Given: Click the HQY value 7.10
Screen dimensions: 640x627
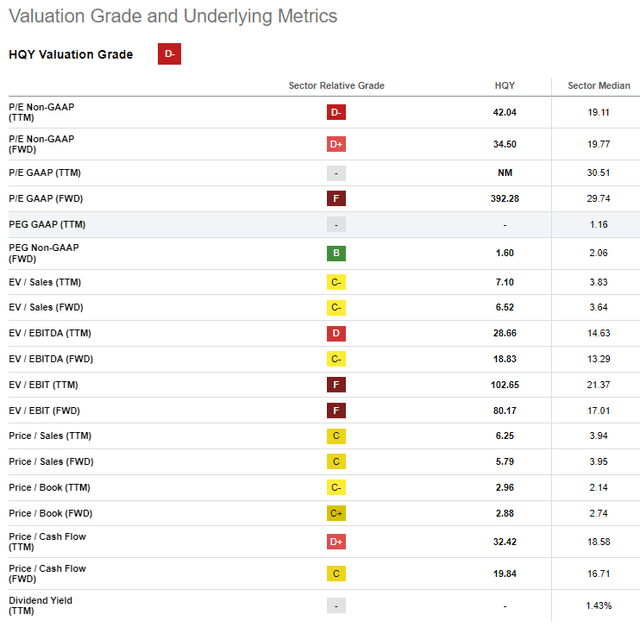Looking at the screenshot, I should (x=505, y=282).
